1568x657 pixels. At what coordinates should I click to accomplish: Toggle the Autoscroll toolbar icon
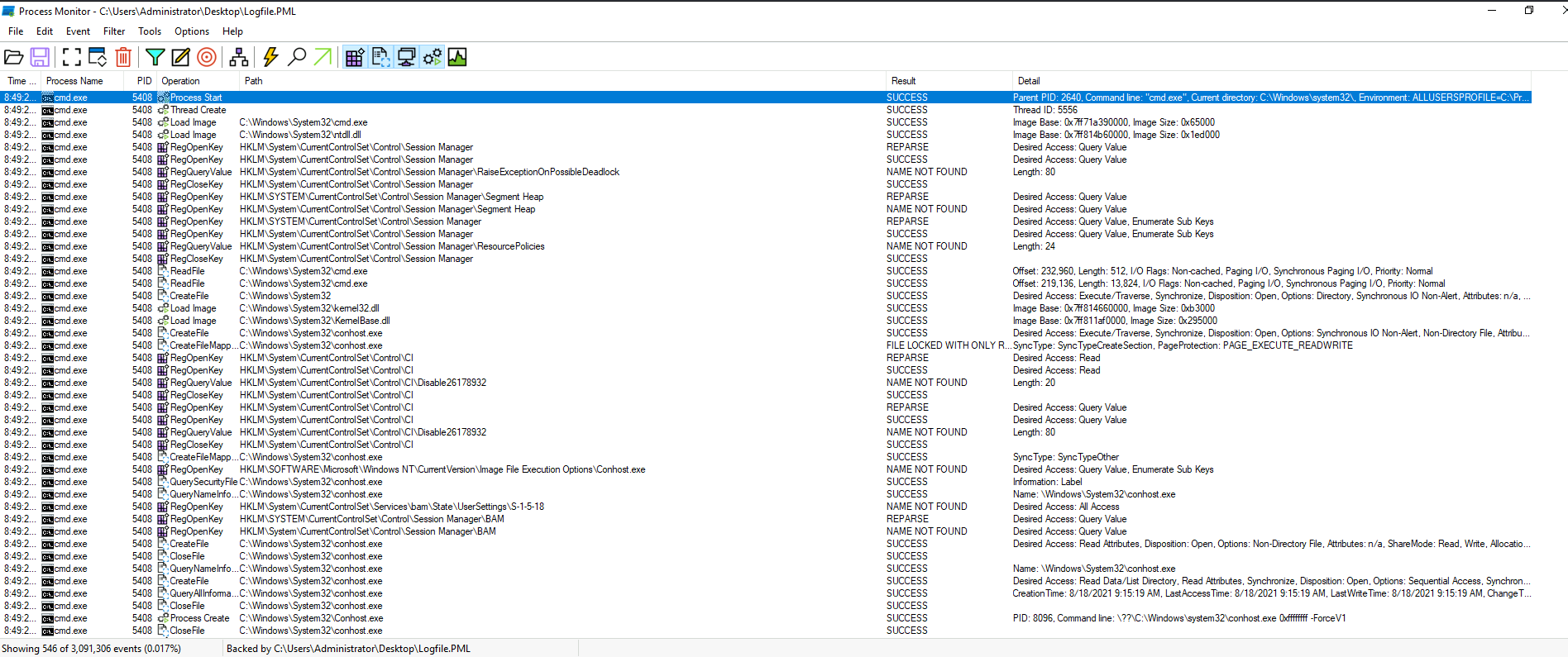pyautogui.click(x=98, y=57)
